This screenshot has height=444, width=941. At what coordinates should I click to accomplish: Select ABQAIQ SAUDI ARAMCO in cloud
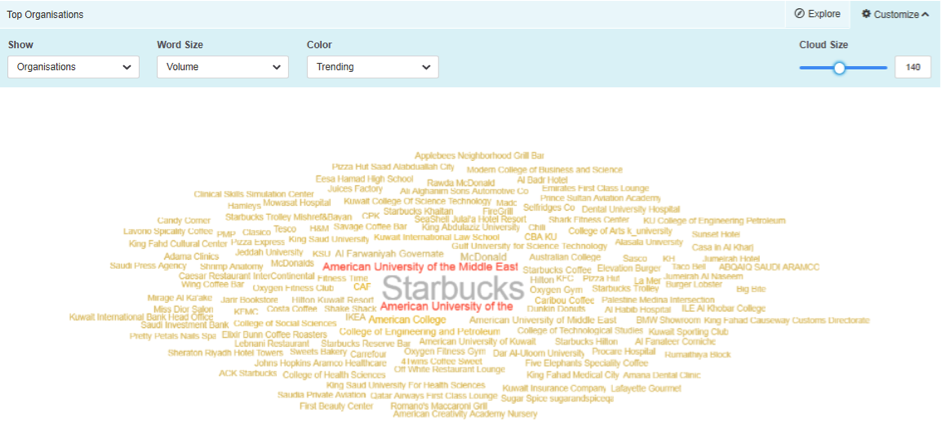[x=768, y=267]
